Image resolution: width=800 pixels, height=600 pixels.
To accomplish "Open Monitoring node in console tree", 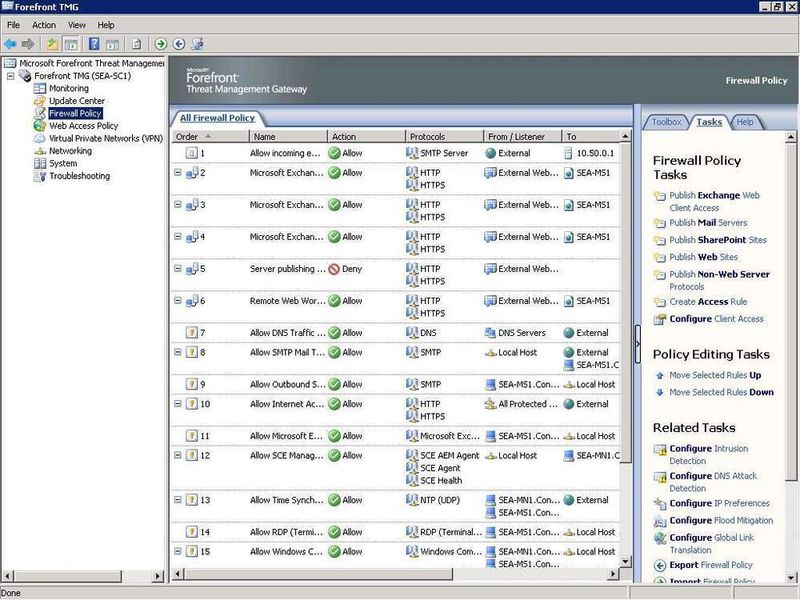I will (69, 88).
